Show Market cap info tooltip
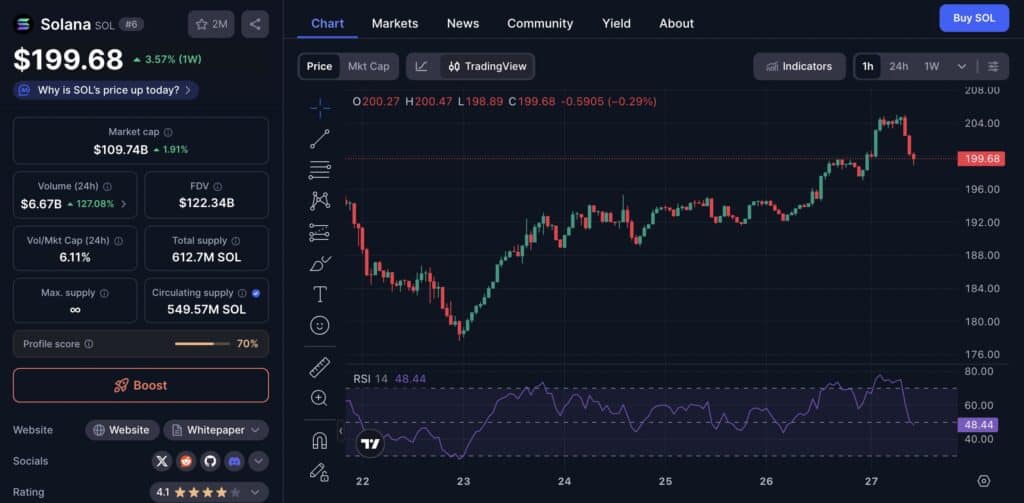This screenshot has height=503, width=1024. pos(168,132)
